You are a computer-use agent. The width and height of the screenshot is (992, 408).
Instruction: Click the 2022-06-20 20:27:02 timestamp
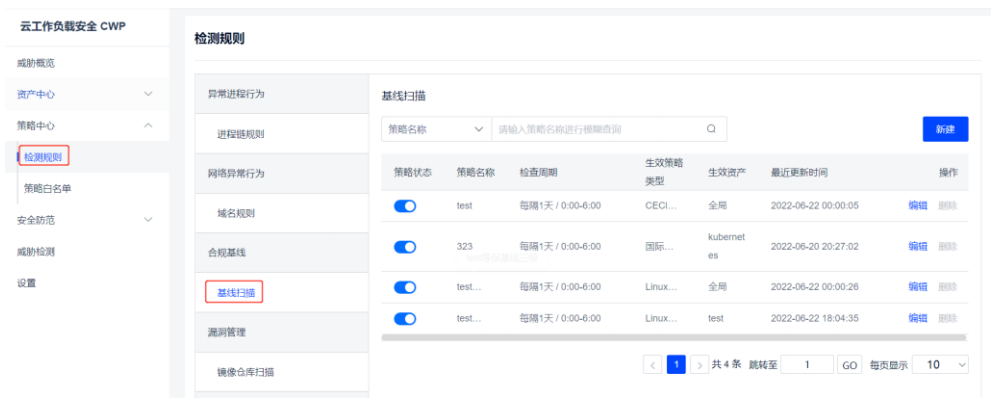tap(814, 247)
